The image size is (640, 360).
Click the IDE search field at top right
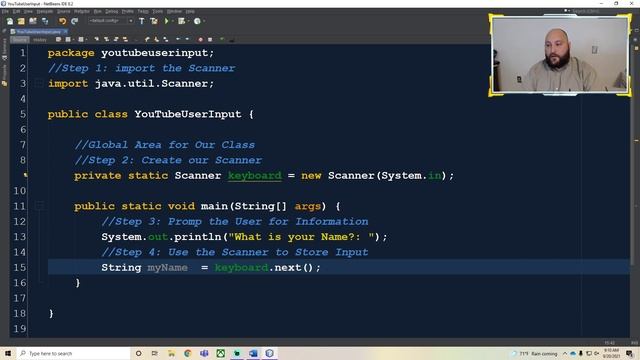(x=584, y=11)
